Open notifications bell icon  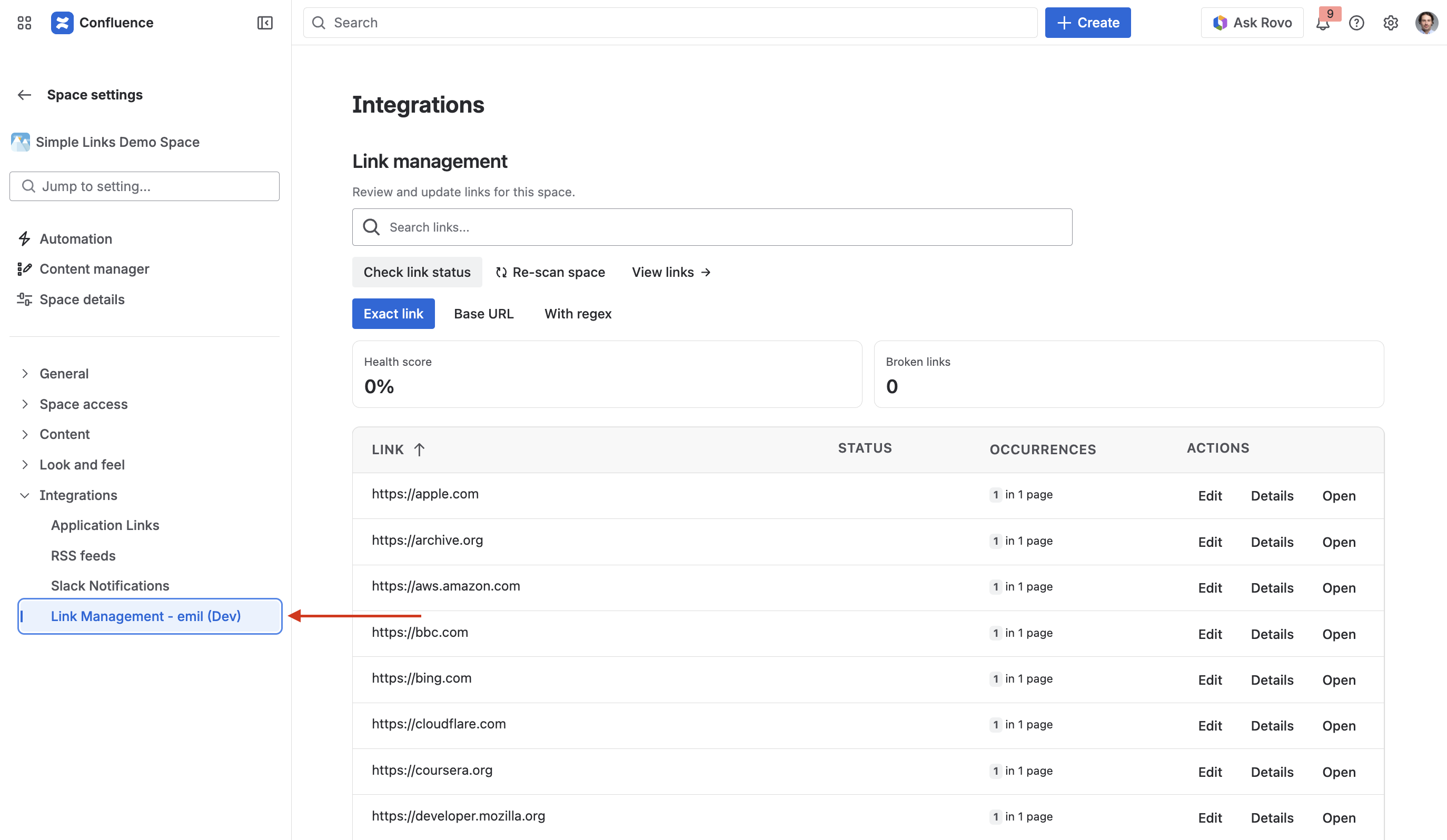1323,24
